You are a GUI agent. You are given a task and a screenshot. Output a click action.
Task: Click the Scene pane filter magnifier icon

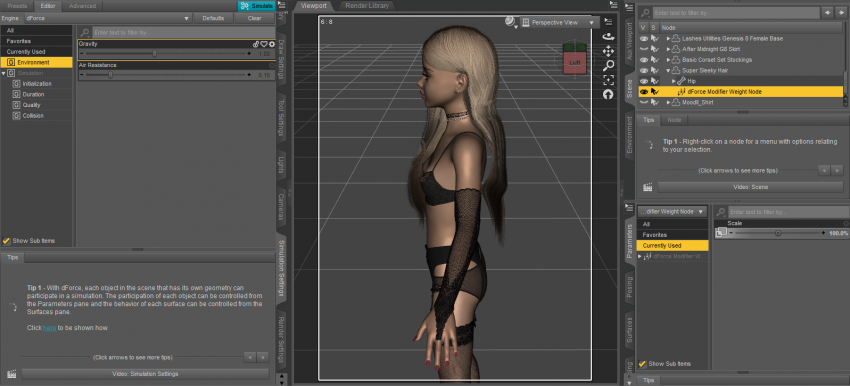(x=645, y=12)
